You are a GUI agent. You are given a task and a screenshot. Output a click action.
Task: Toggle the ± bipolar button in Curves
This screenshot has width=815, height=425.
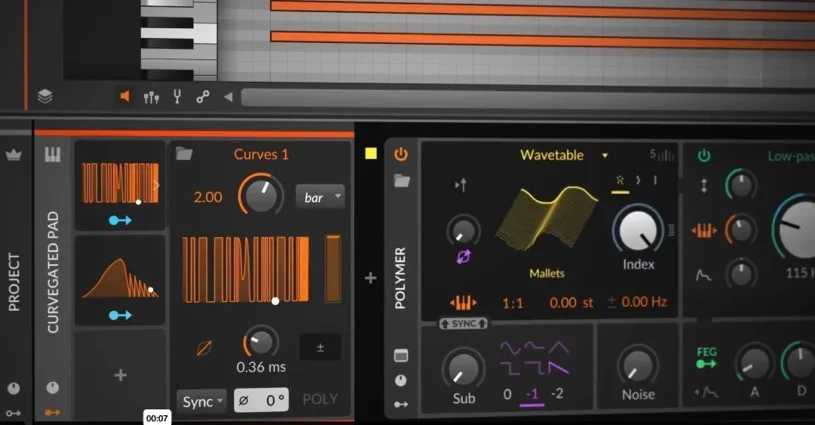click(320, 348)
